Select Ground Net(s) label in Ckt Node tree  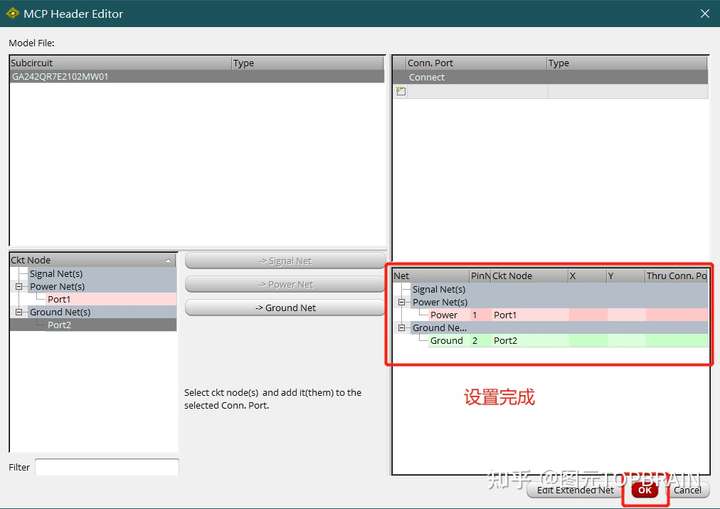60,312
